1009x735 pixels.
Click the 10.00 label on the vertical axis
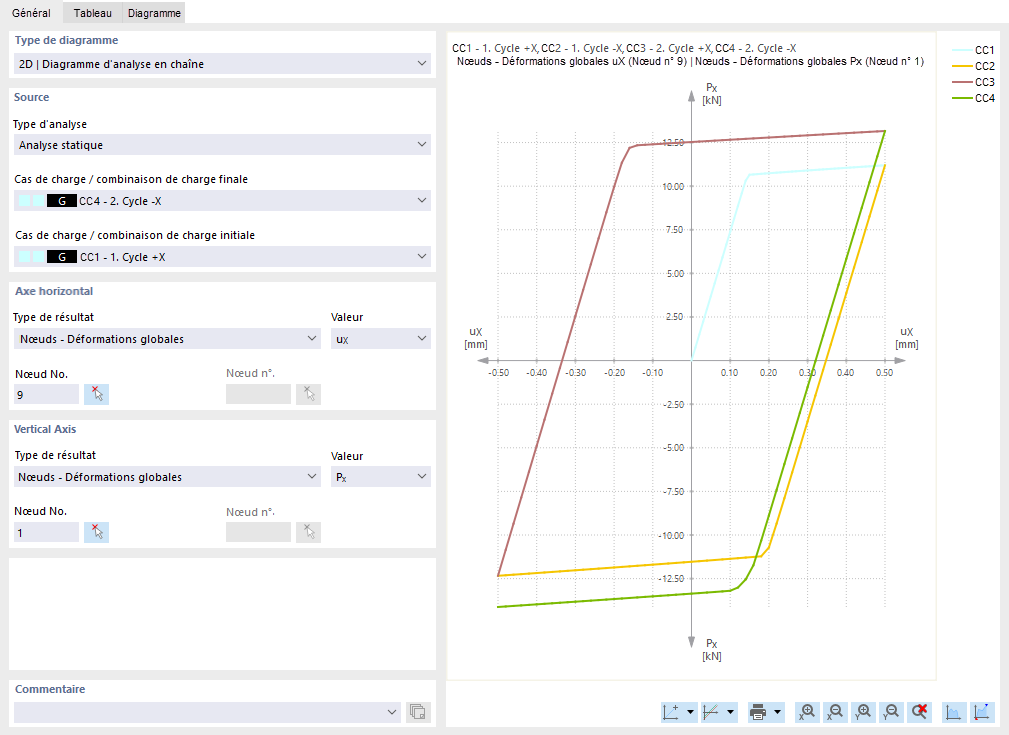(673, 187)
